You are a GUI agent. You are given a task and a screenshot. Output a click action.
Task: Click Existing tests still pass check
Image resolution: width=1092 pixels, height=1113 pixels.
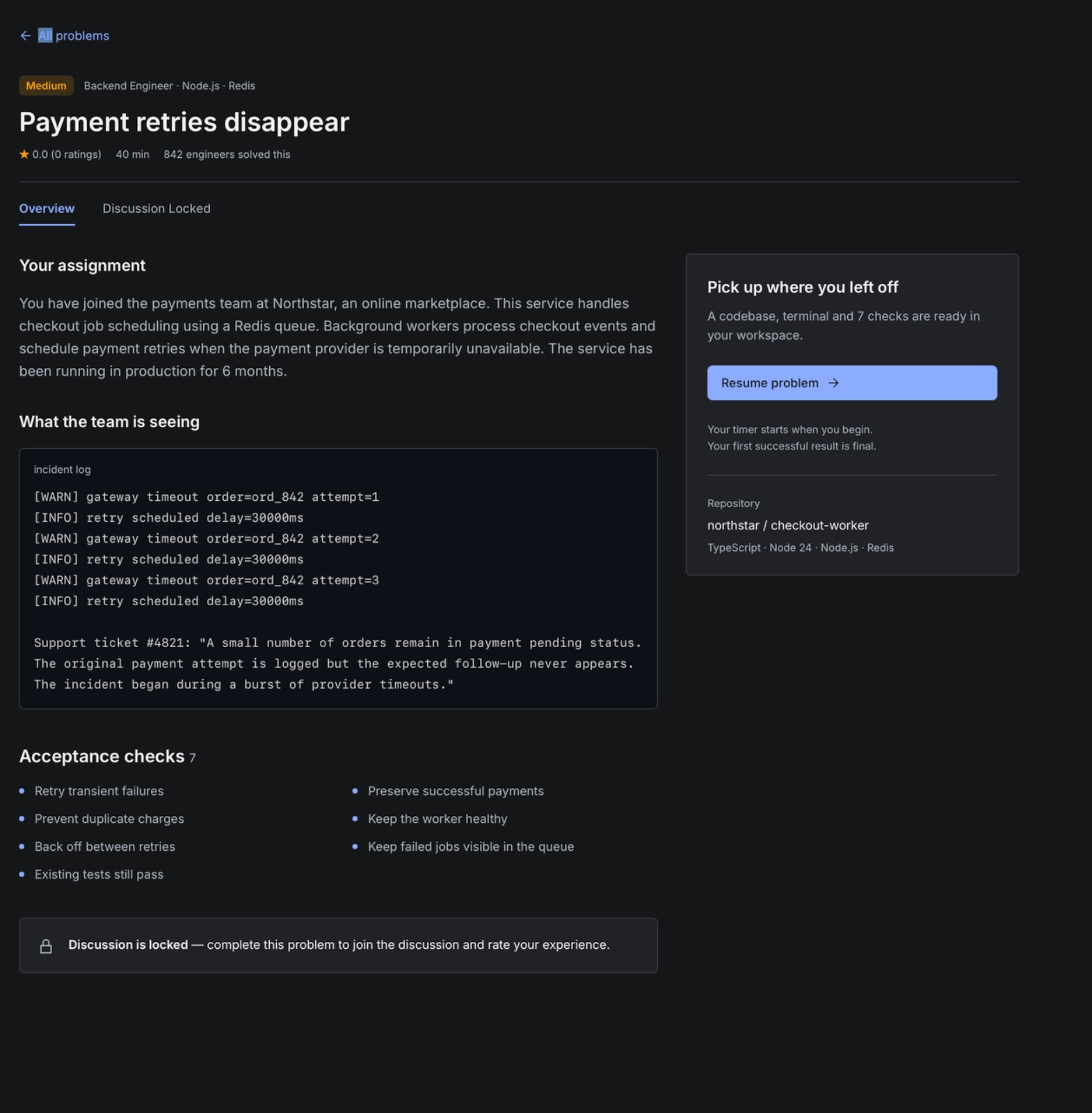pos(99,874)
